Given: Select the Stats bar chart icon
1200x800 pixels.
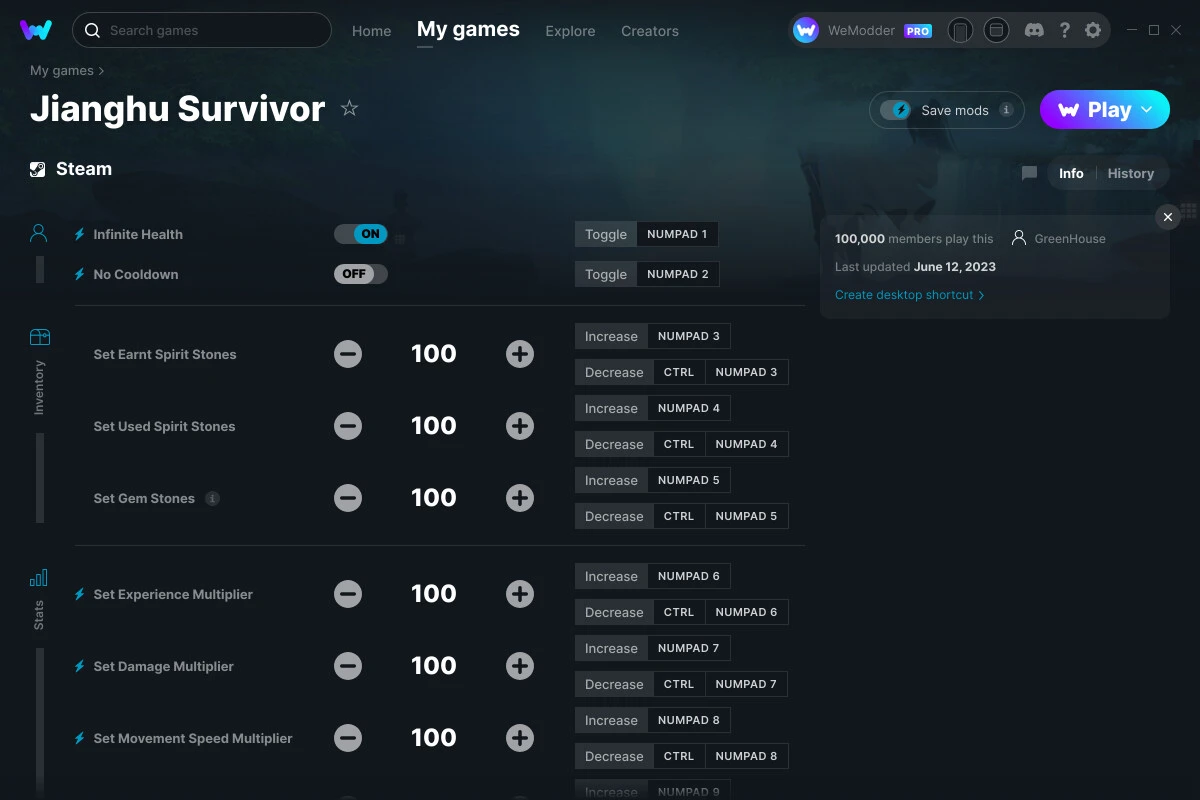Looking at the screenshot, I should pos(39,578).
